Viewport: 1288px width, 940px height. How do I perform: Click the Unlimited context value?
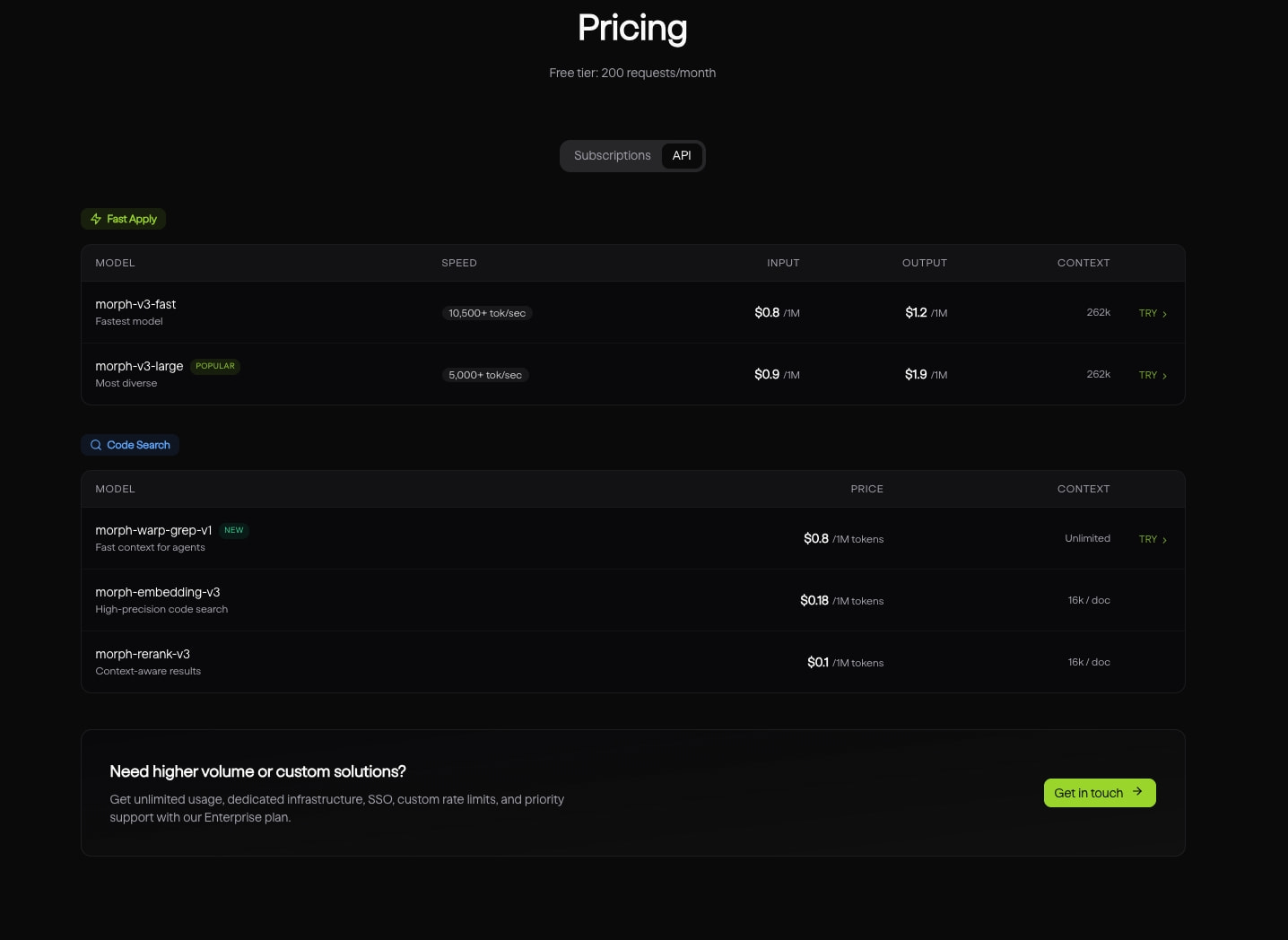click(x=1087, y=538)
